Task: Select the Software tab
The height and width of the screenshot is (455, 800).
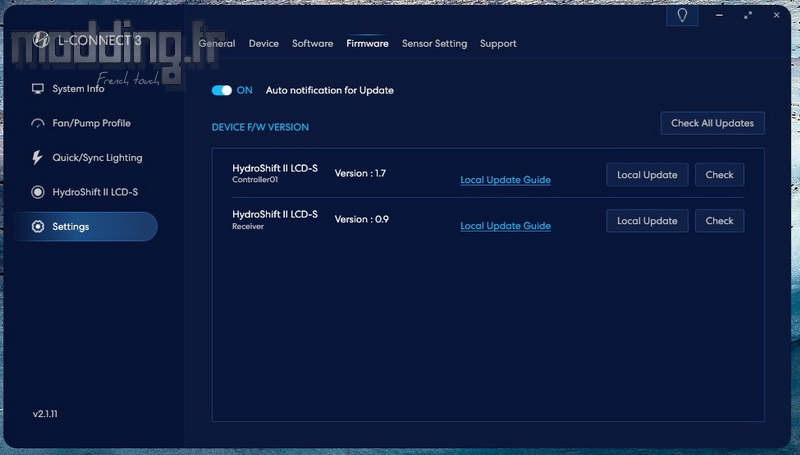Action: 313,44
